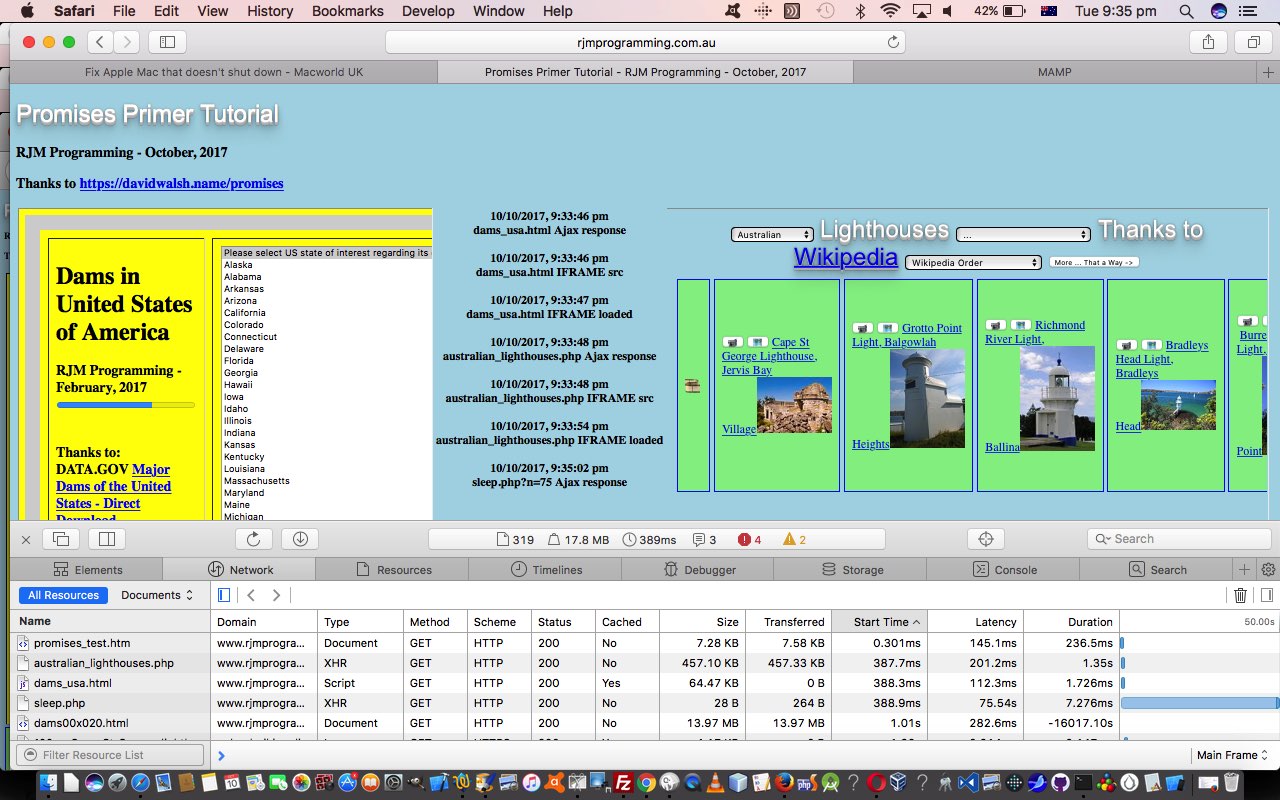Click camera icon beside Grotto Point Light

[863, 328]
